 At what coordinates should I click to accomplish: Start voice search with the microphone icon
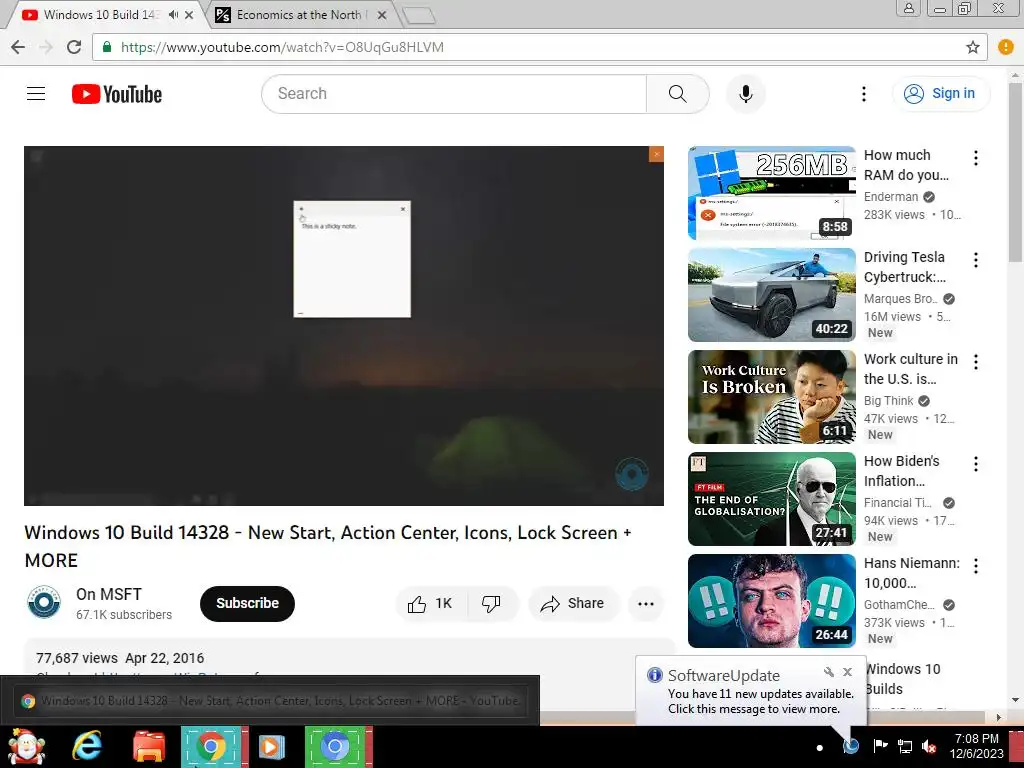pyautogui.click(x=746, y=94)
